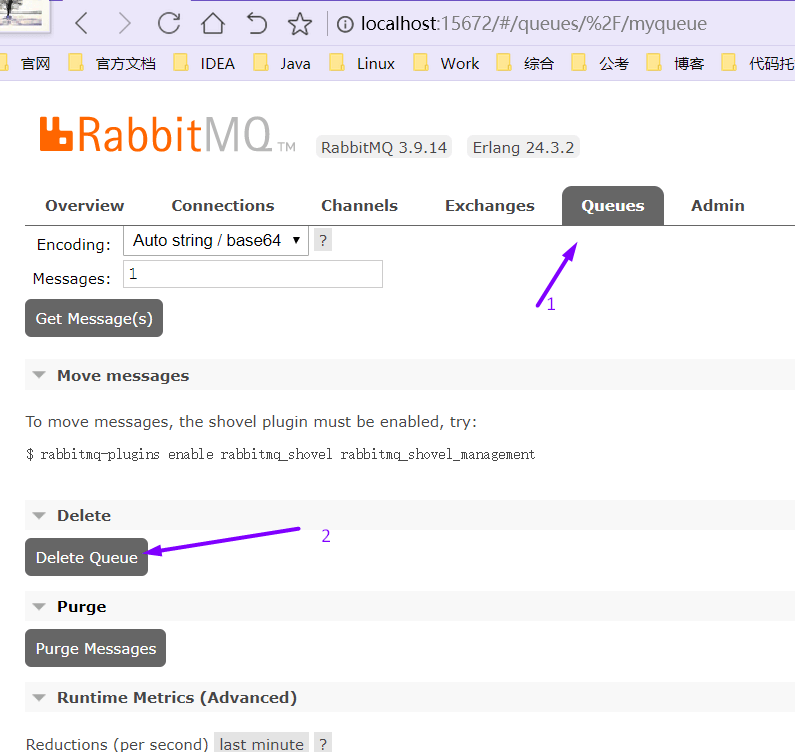This screenshot has height=752, width=795.
Task: Go forward with the browser forward arrow
Action: pos(125,23)
